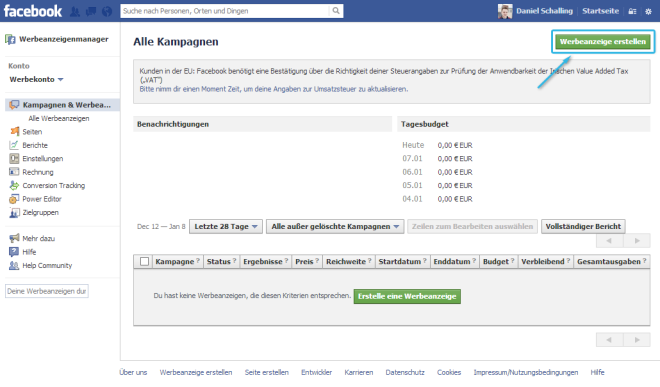
Task: Open friend requests icon in top bar
Action: 75,11
